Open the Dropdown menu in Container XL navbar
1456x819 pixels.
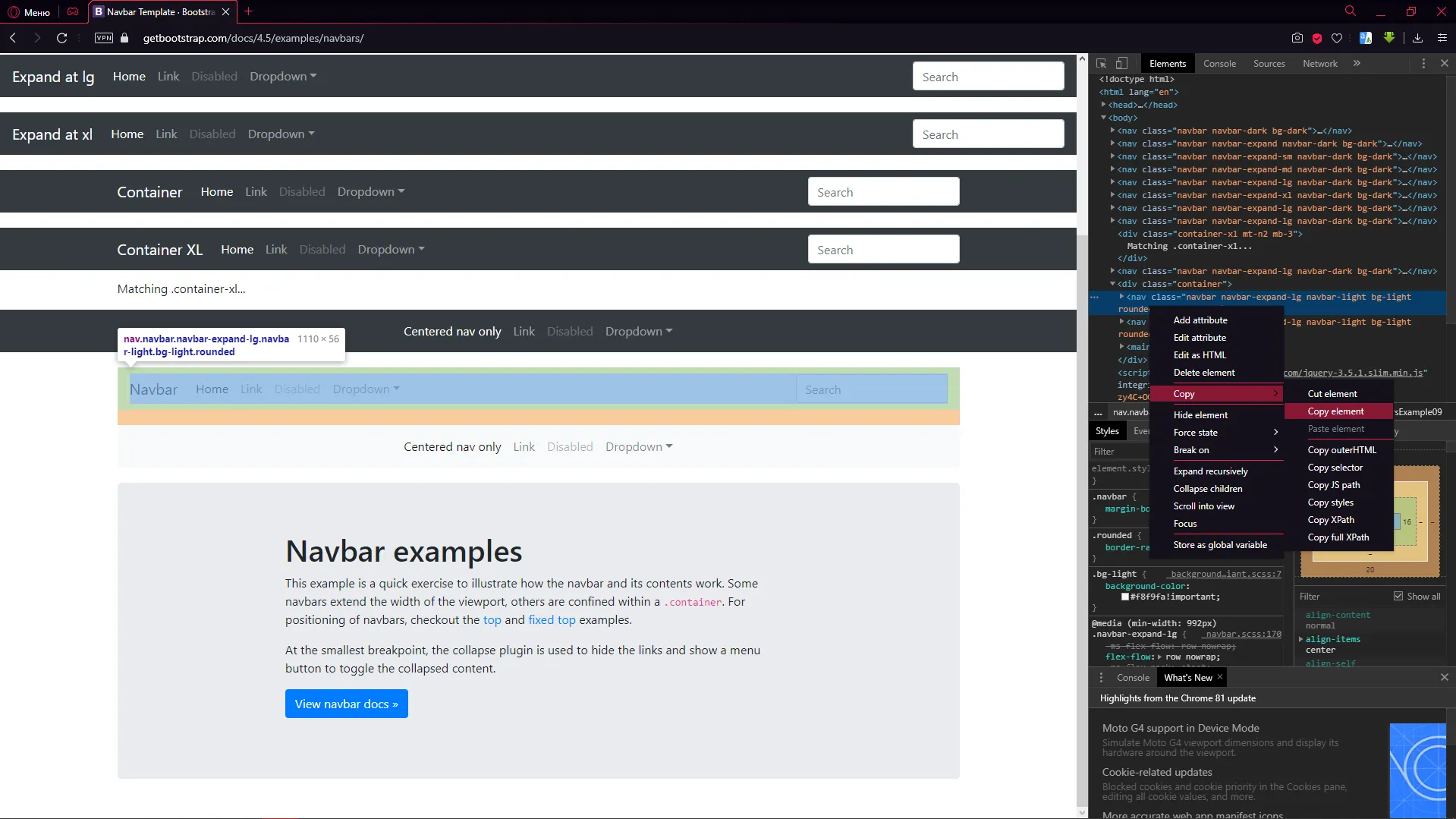click(391, 250)
